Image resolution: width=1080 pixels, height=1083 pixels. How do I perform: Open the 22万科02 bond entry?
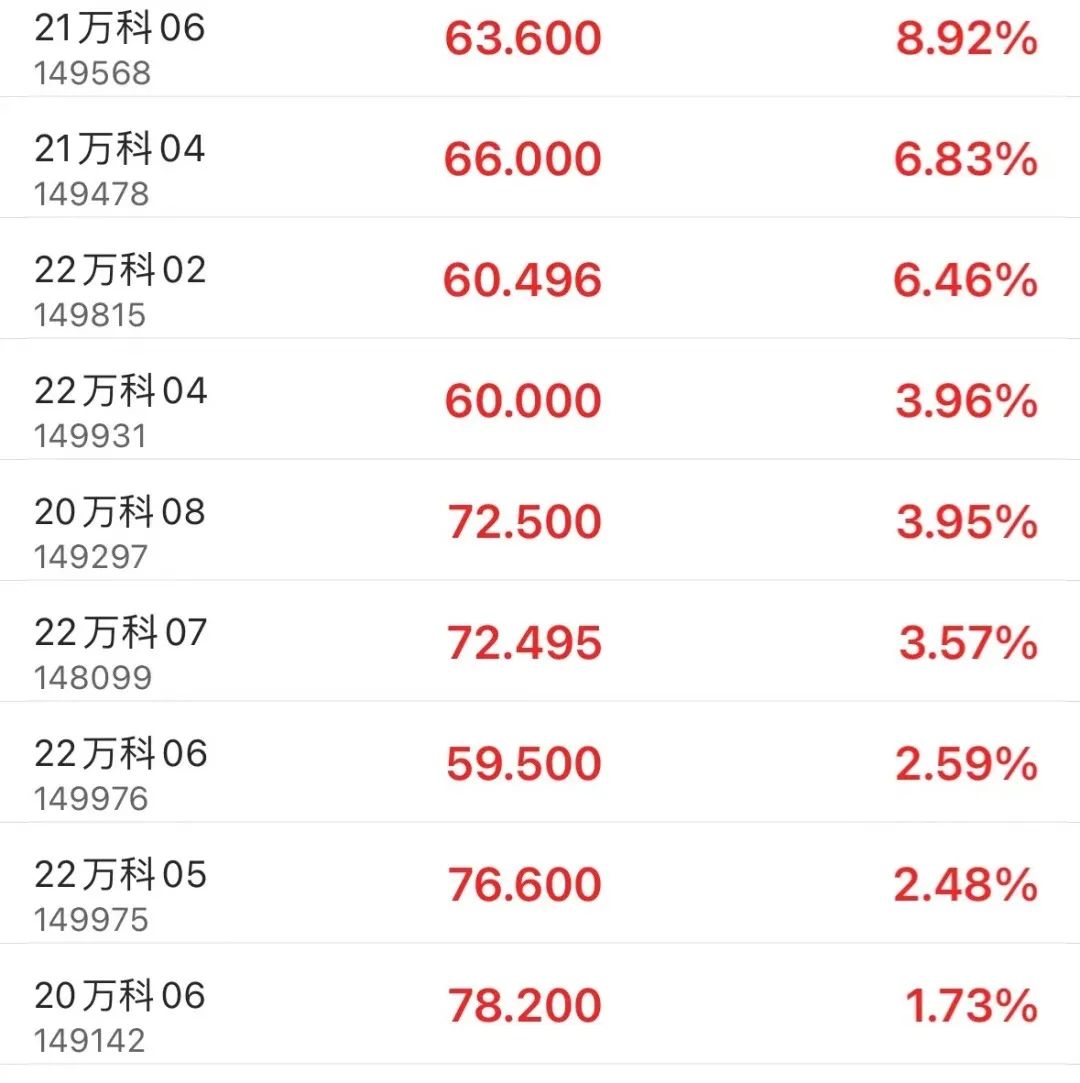pos(120,270)
